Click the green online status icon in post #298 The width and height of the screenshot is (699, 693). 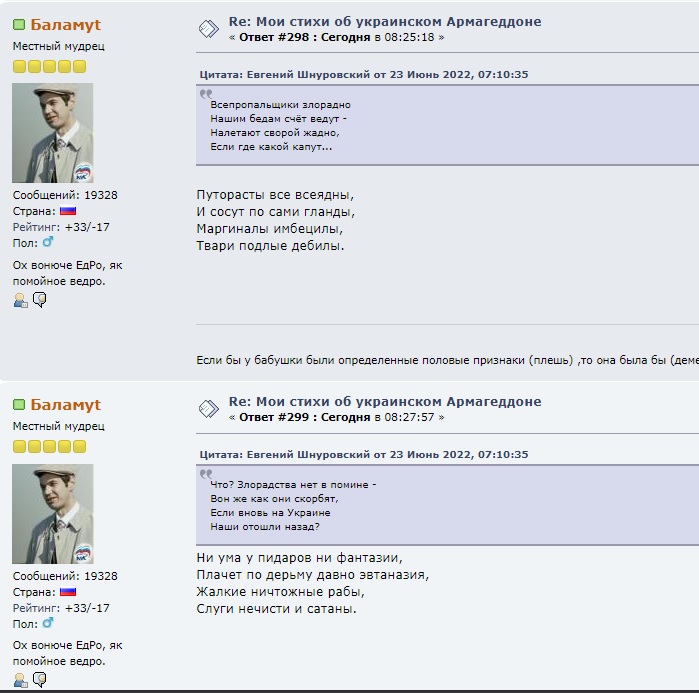[x=19, y=25]
